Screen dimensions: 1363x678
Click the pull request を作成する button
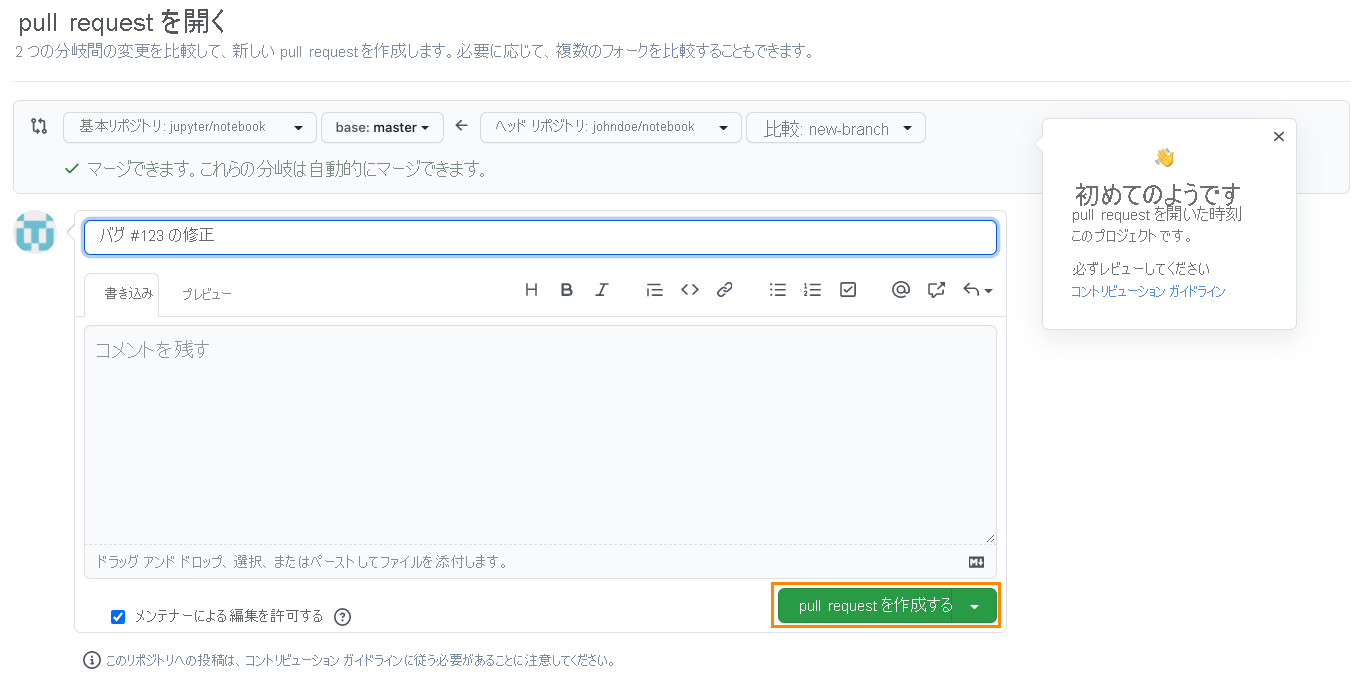[x=876, y=606]
